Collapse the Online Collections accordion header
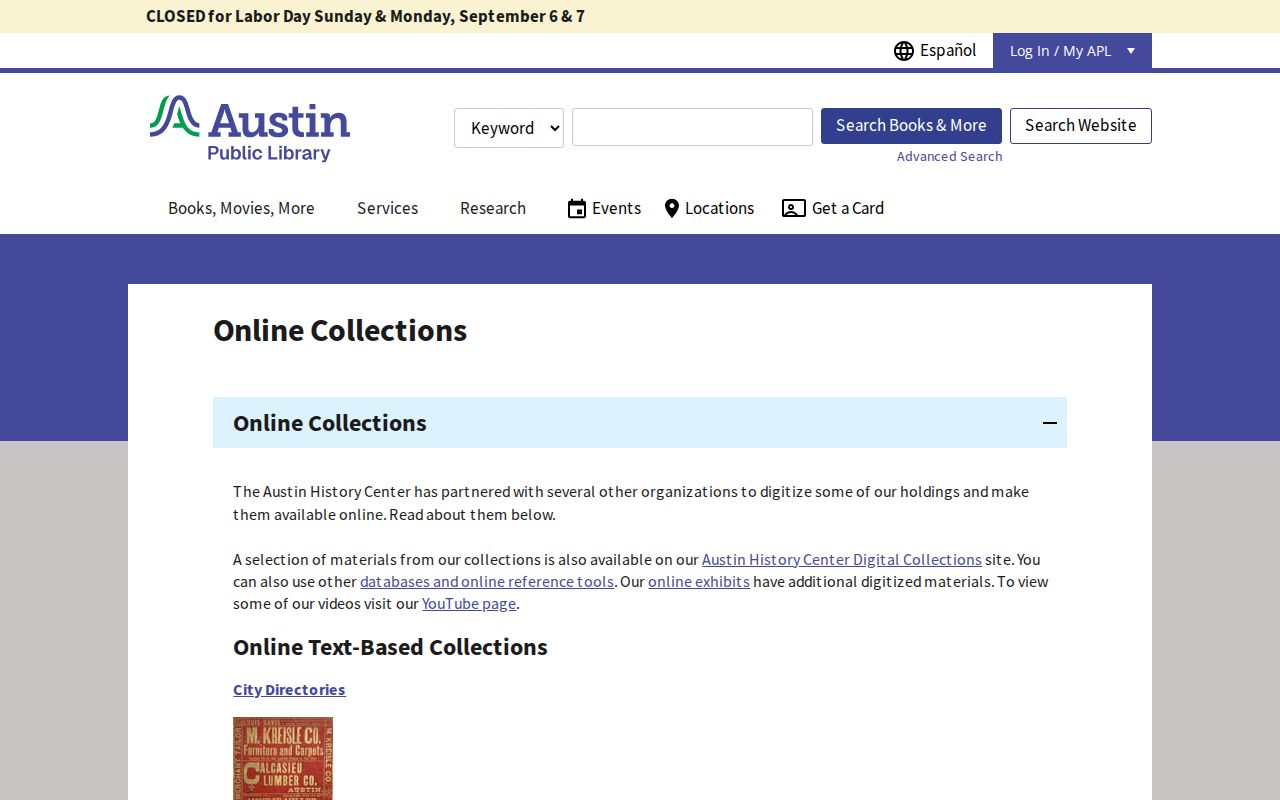The height and width of the screenshot is (800, 1280). click(640, 423)
